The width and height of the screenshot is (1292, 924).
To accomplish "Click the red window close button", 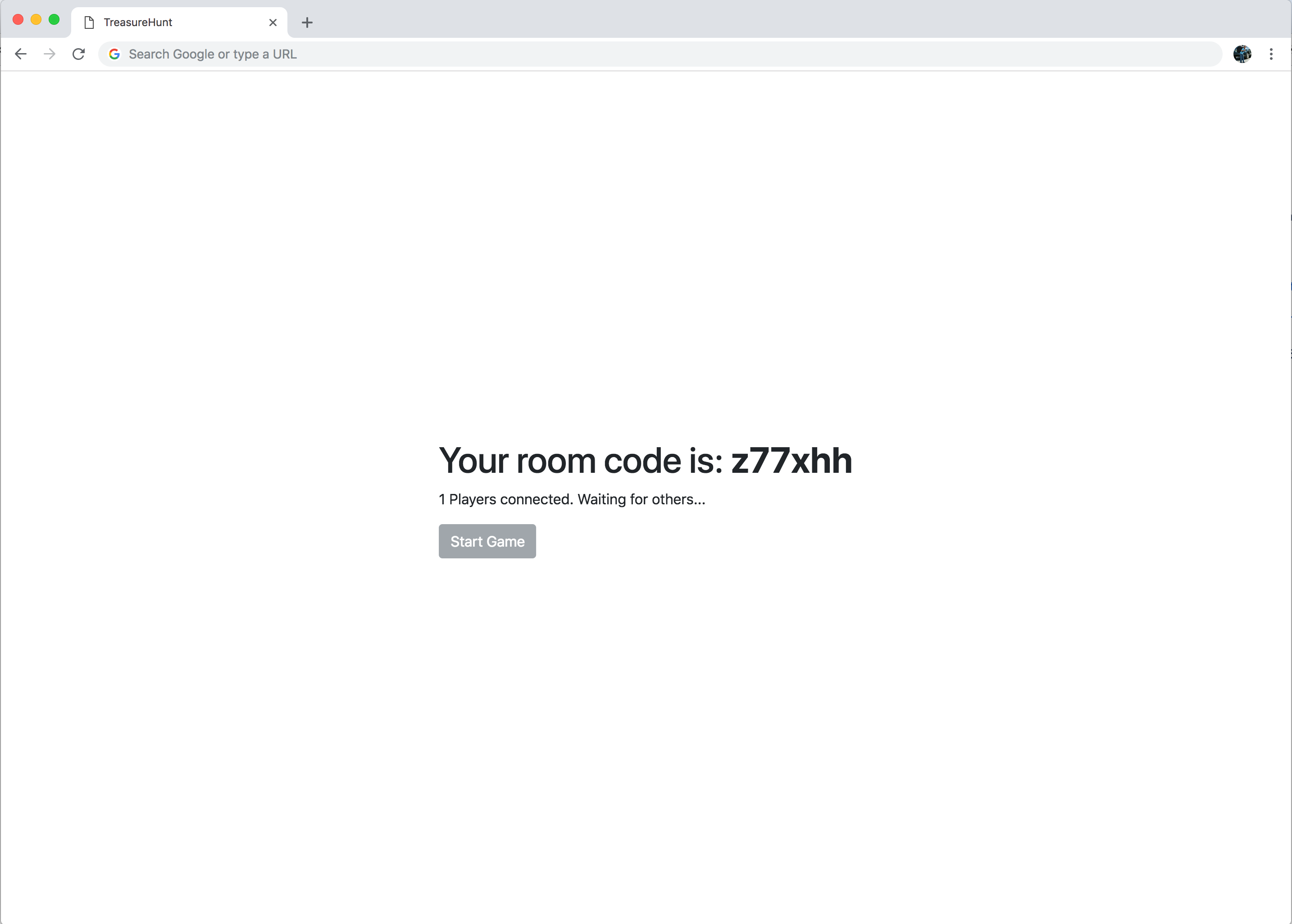I will pyautogui.click(x=18, y=20).
